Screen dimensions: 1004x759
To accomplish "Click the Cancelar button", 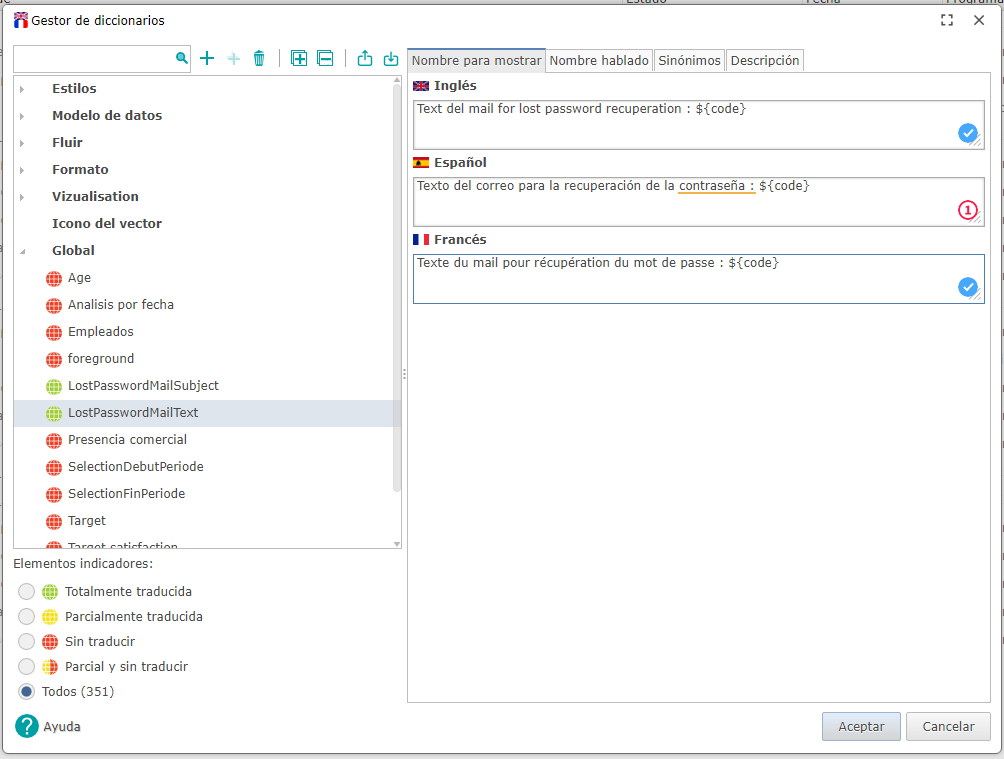I will (947, 727).
